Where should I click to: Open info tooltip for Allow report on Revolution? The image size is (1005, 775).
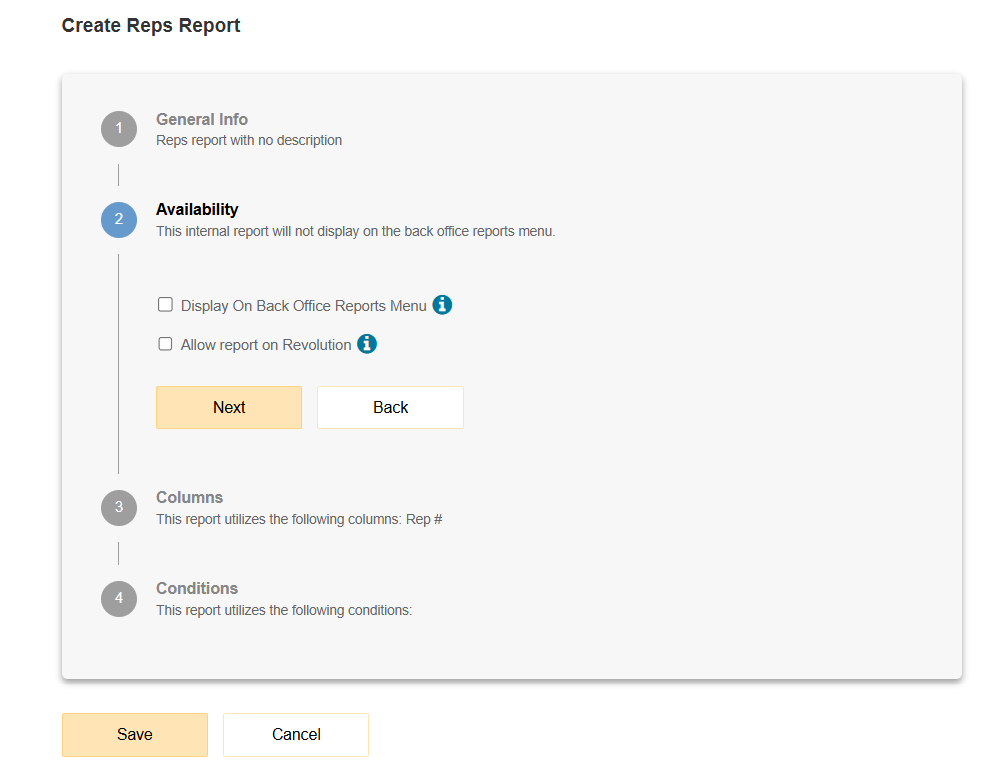367,343
